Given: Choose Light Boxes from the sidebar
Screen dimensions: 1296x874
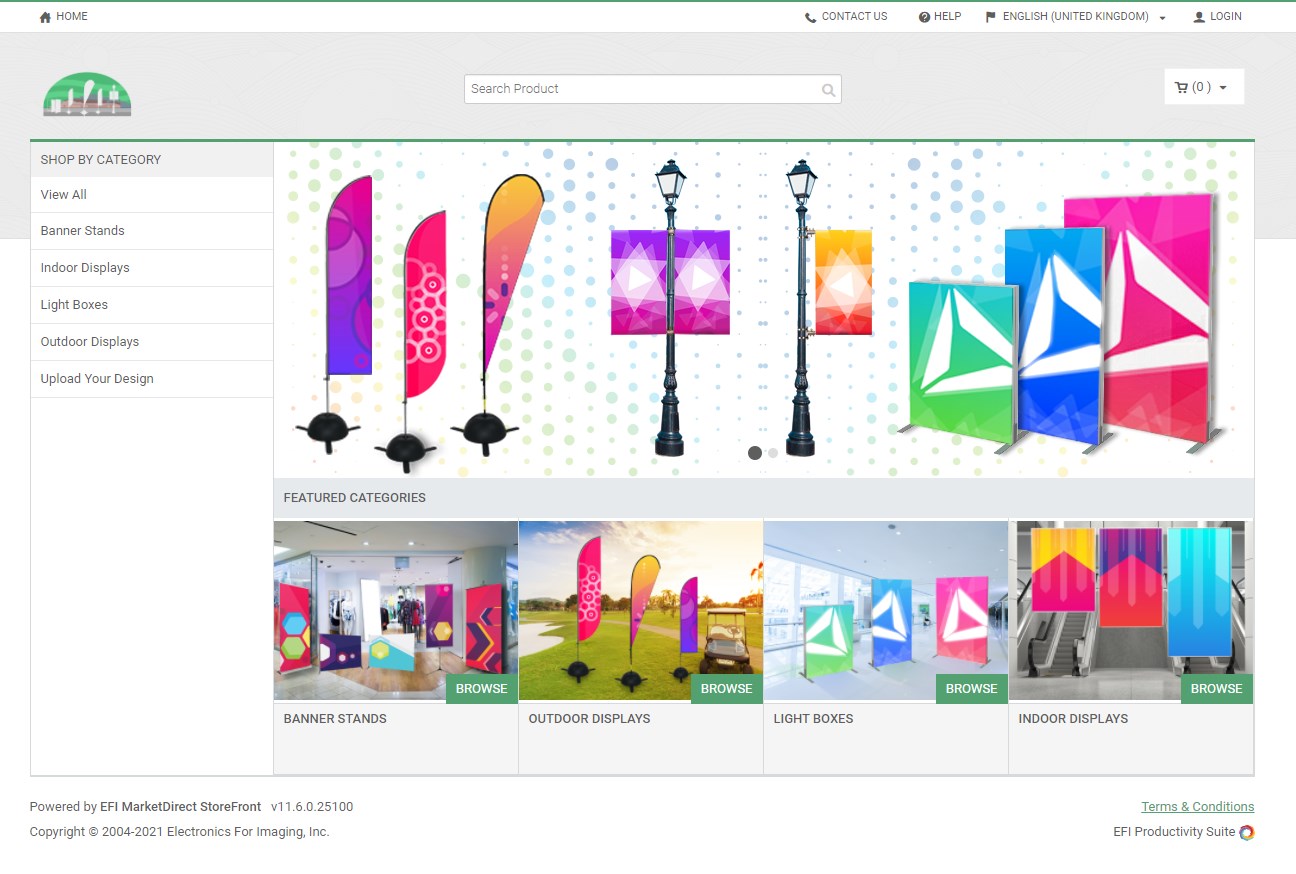Looking at the screenshot, I should [74, 305].
